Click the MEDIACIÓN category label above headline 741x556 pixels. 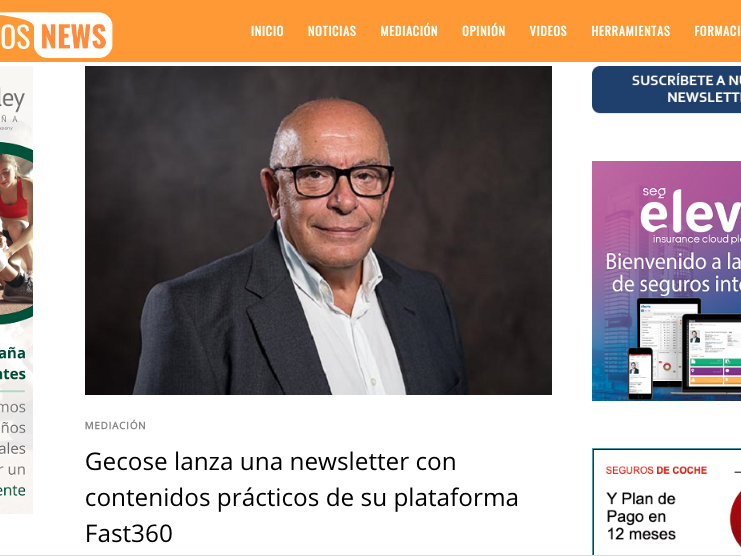pos(115,426)
